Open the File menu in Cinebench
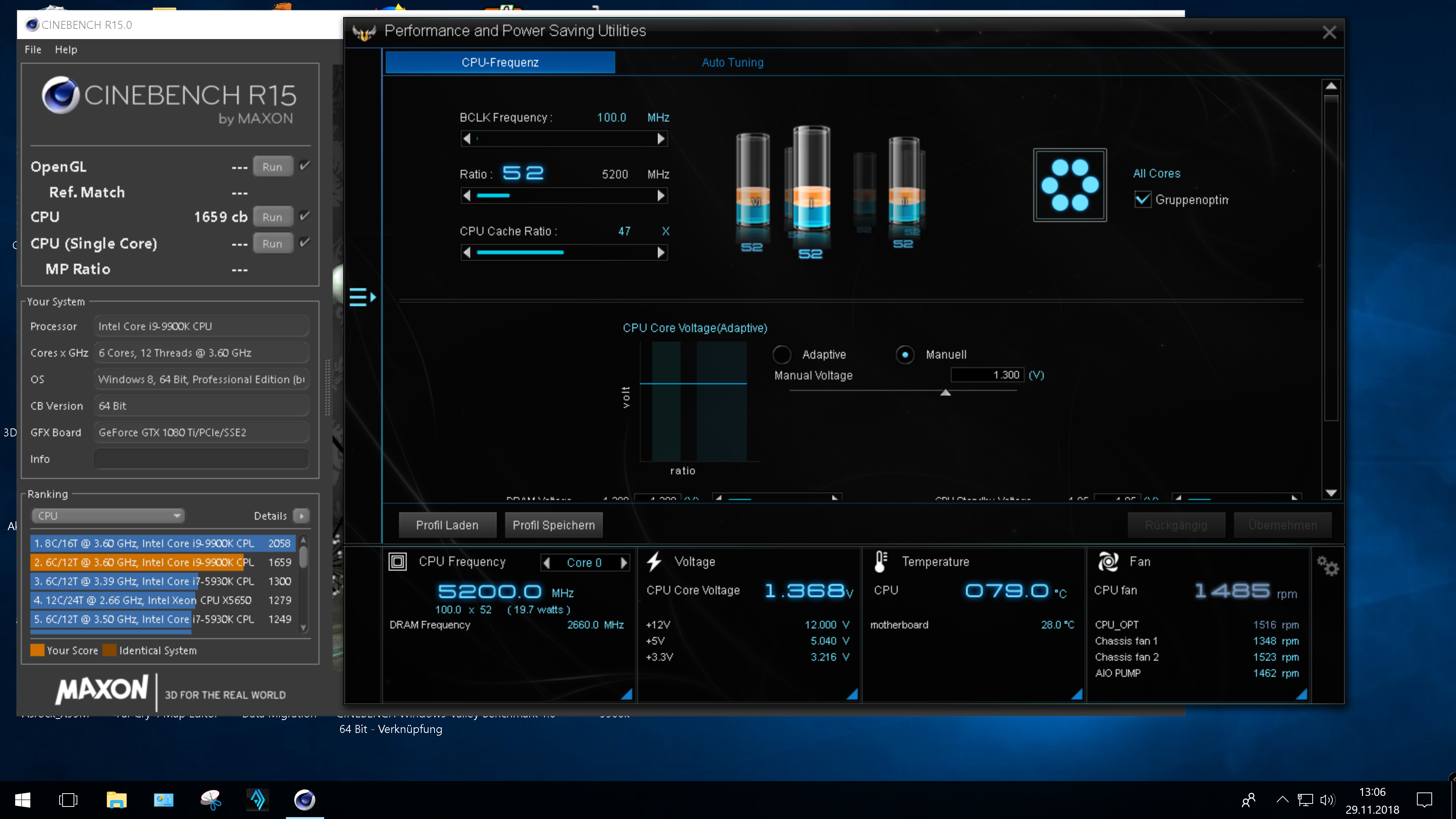 pyautogui.click(x=33, y=49)
